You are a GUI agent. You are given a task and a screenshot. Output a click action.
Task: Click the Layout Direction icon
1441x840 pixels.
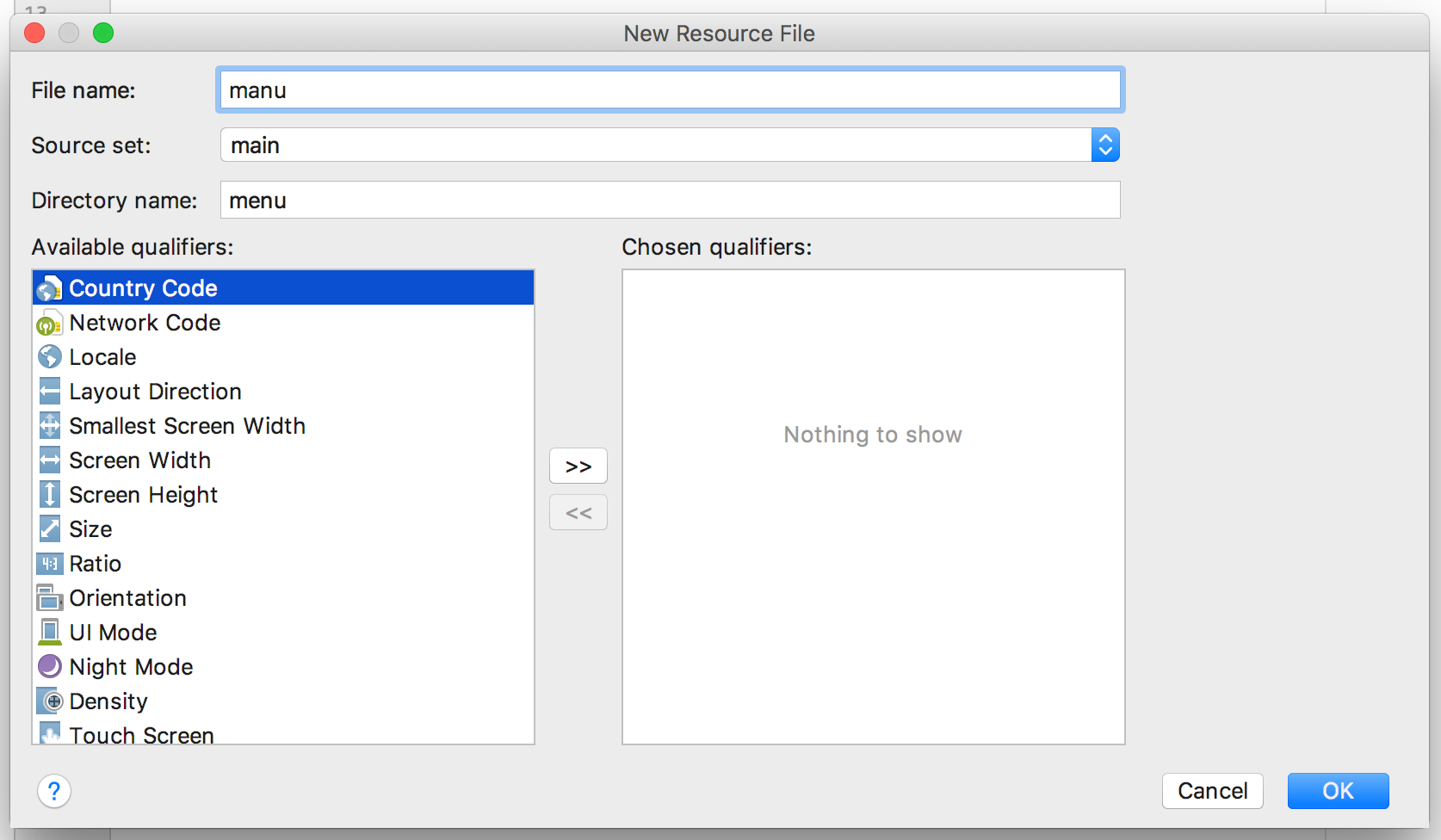[x=50, y=392]
